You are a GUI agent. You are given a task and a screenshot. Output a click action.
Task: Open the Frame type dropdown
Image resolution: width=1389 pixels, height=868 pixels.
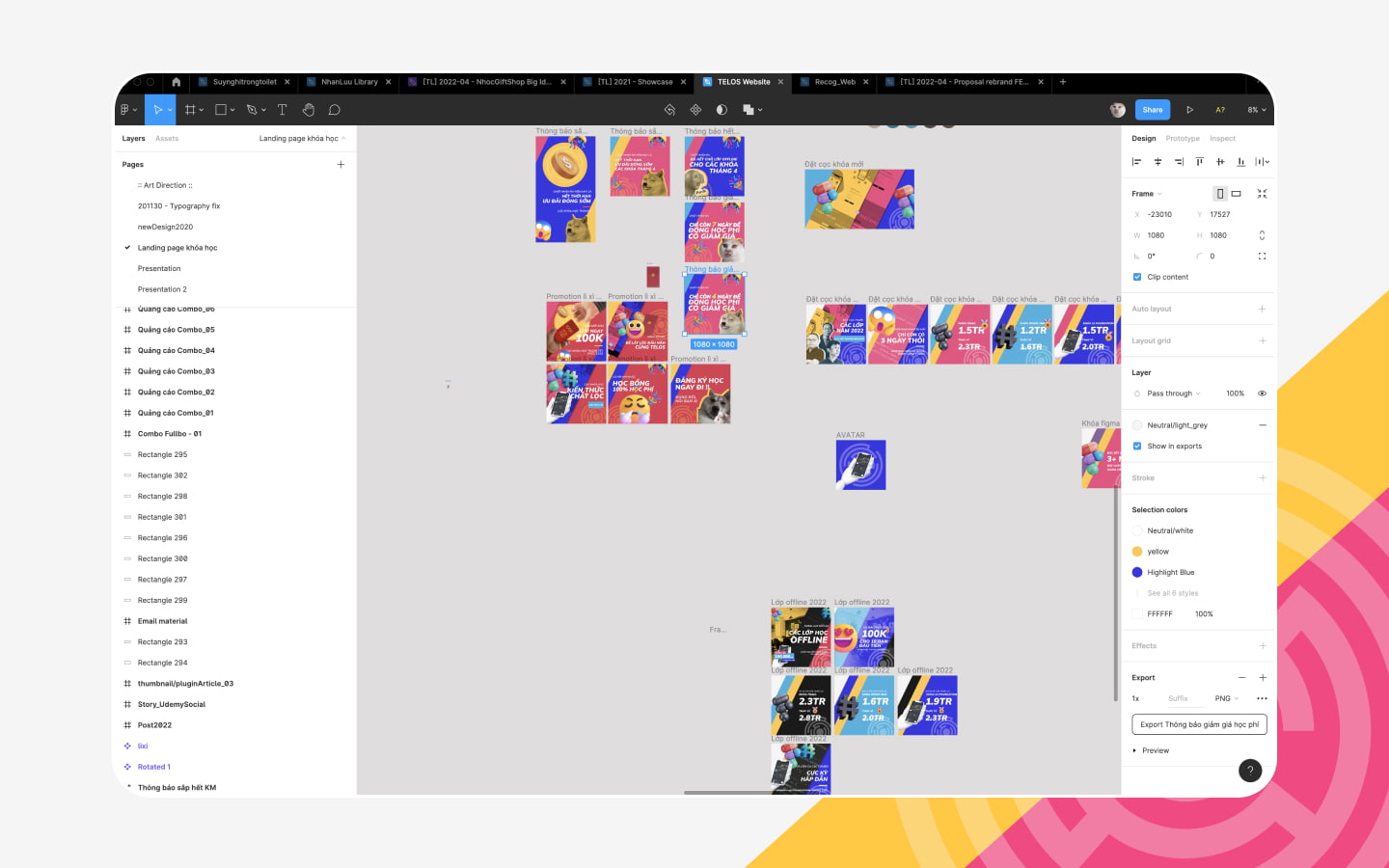pyautogui.click(x=1147, y=194)
